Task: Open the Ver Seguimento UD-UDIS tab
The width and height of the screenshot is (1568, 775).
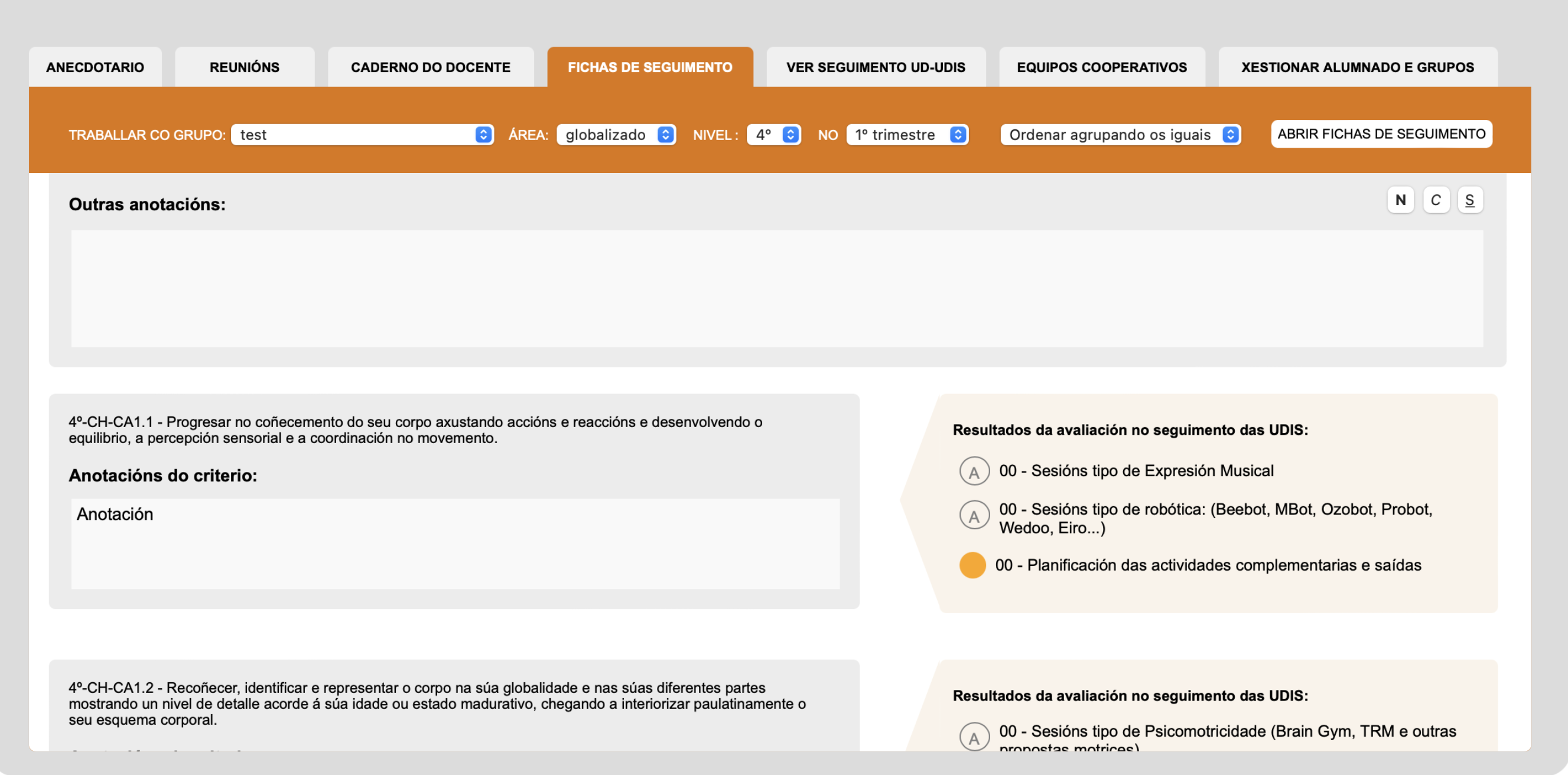Action: click(876, 67)
